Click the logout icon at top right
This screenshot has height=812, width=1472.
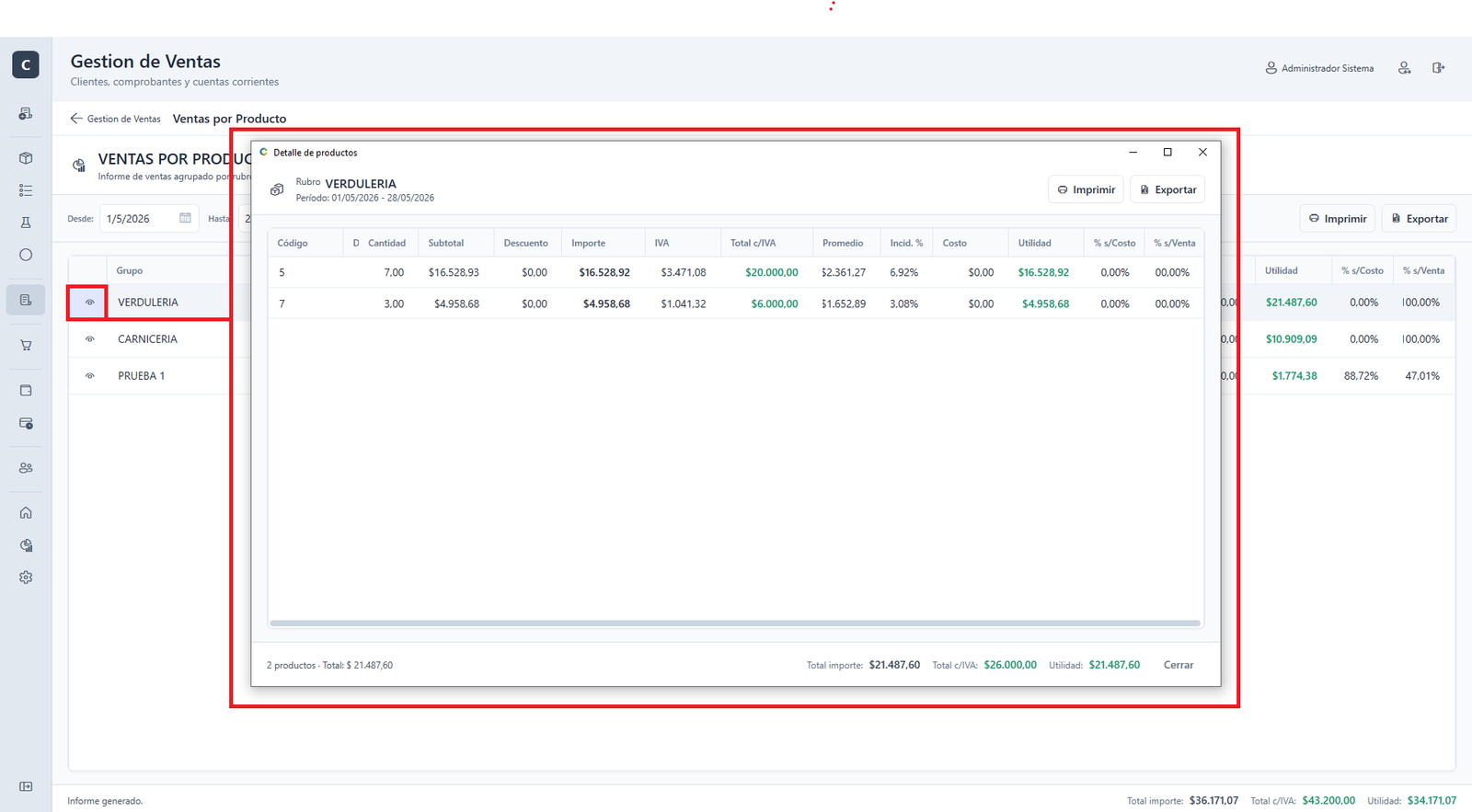(1438, 68)
